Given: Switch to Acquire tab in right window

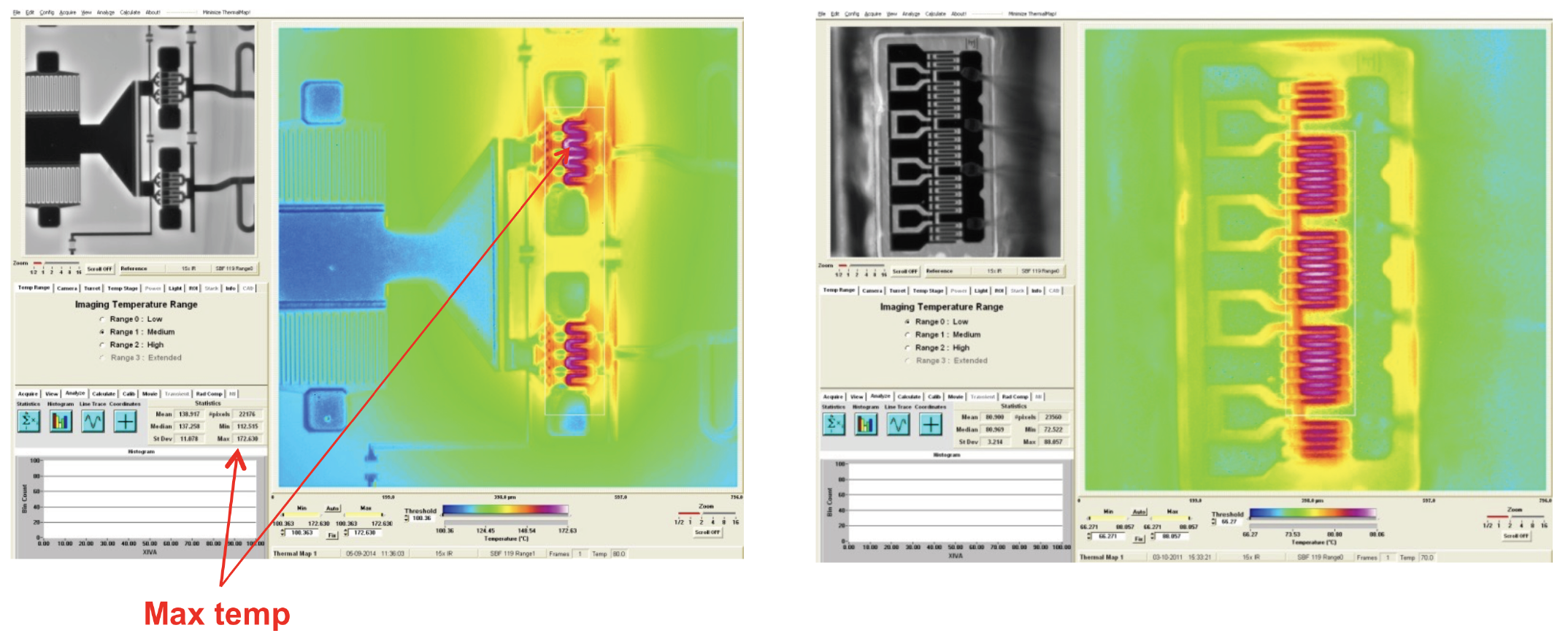Looking at the screenshot, I should pos(833,396).
